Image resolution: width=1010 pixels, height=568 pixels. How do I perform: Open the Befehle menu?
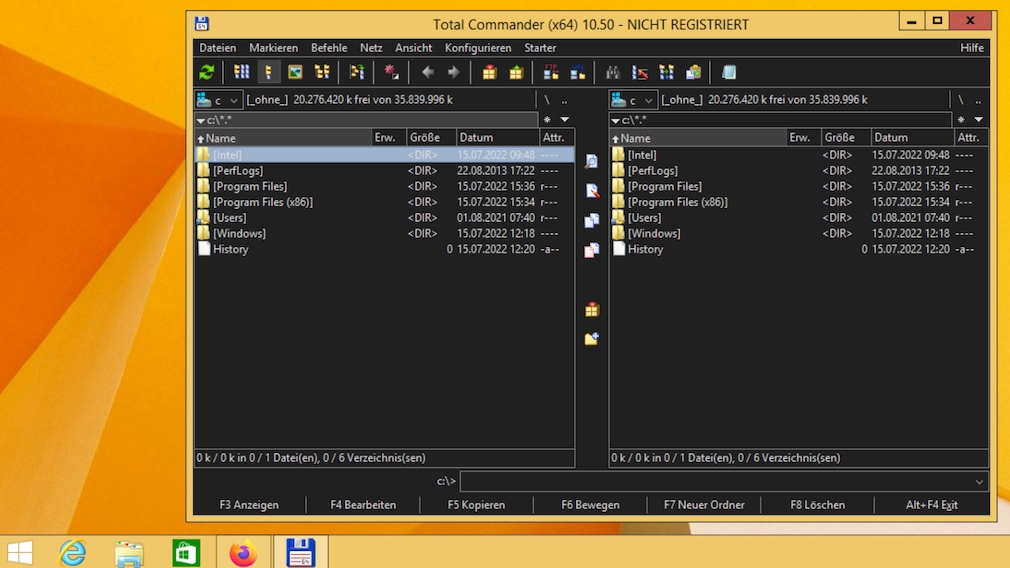[x=329, y=48]
